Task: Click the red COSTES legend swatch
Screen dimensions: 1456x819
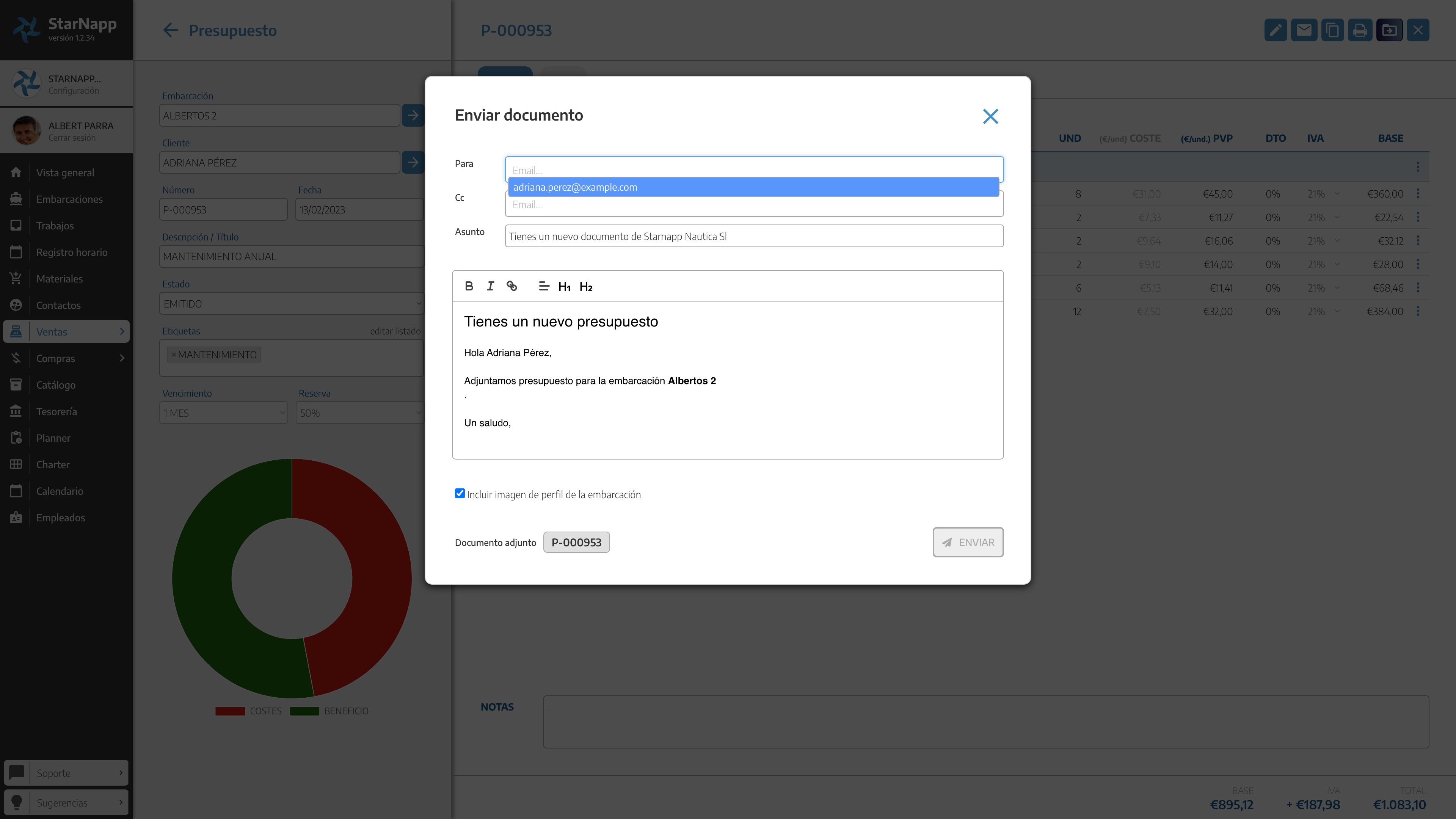Action: click(230, 711)
